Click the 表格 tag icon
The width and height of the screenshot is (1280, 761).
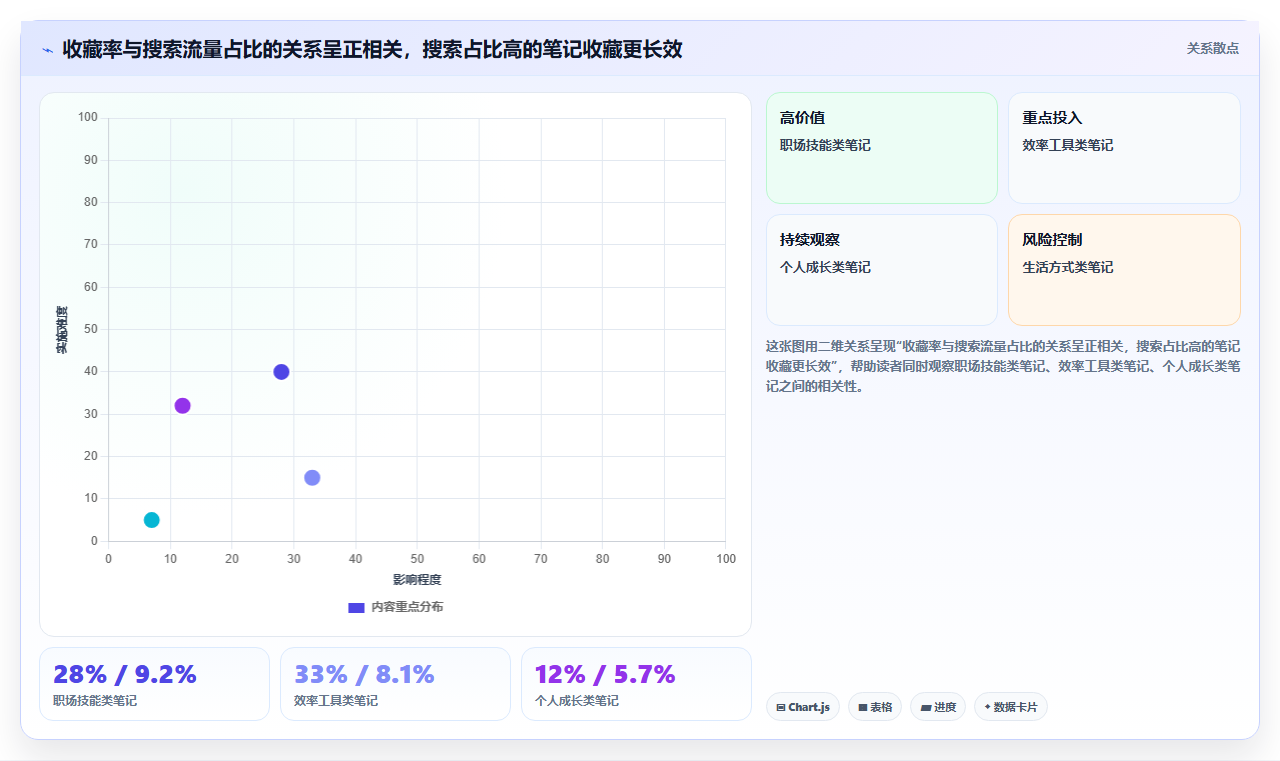click(x=863, y=707)
